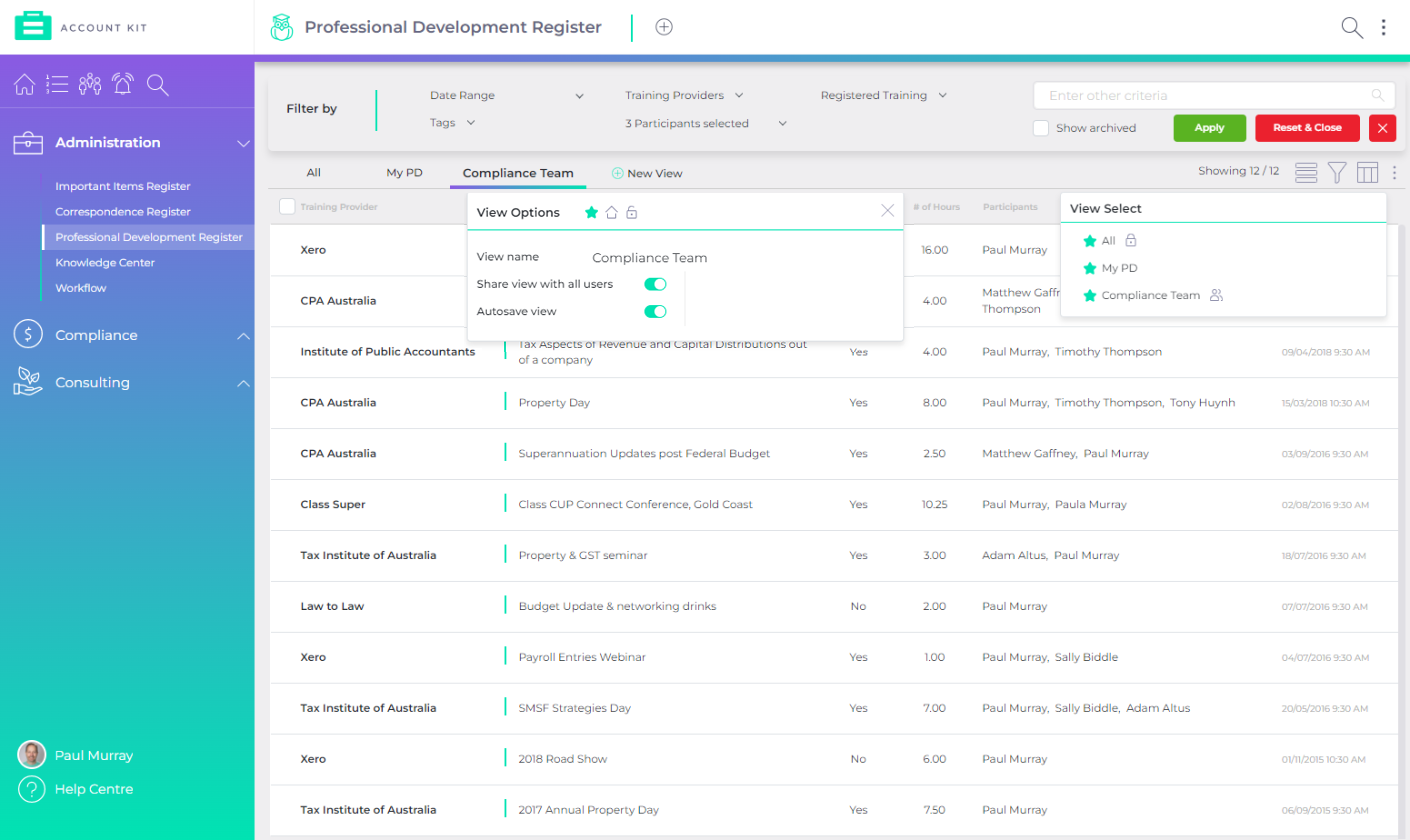1410x840 pixels.
Task: Expand the Consulting section chevron
Action: 243,382
